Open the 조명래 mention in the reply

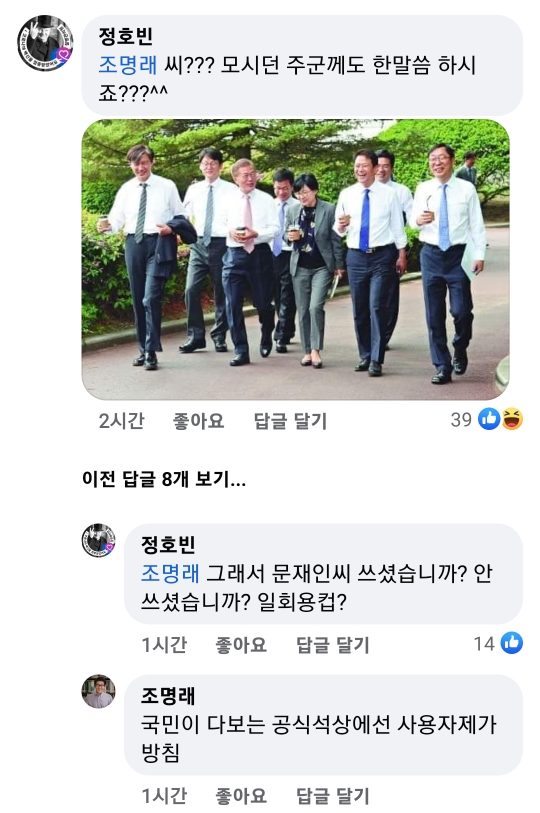click(170, 573)
